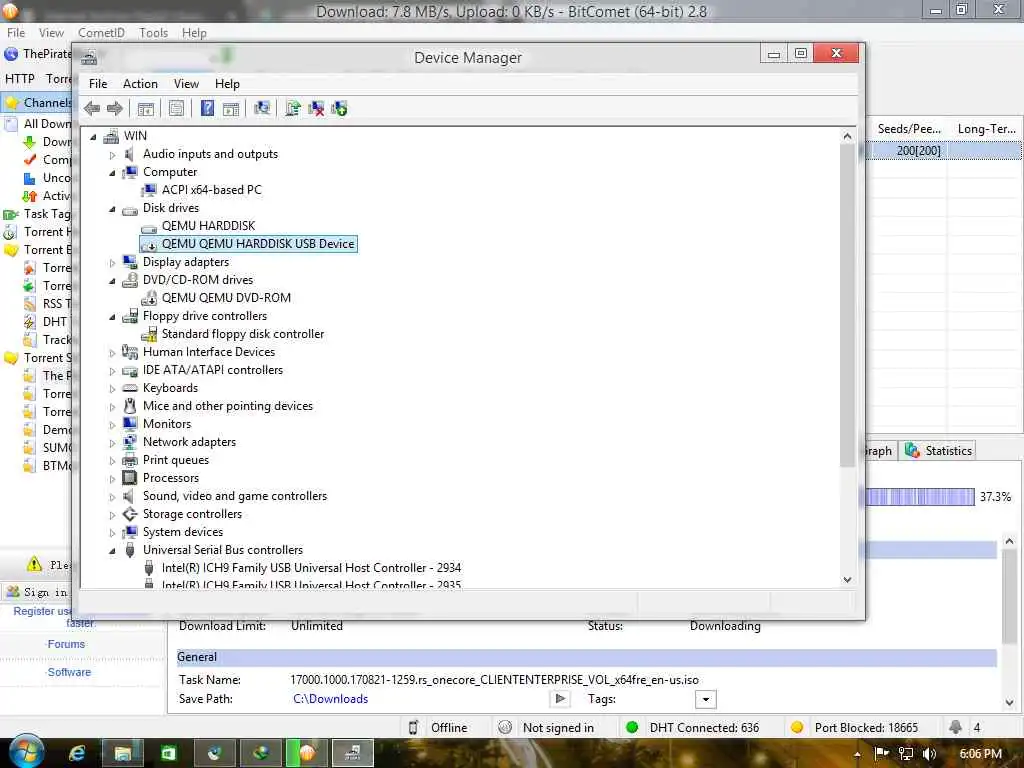Click the Windows Start orb

click(x=27, y=752)
